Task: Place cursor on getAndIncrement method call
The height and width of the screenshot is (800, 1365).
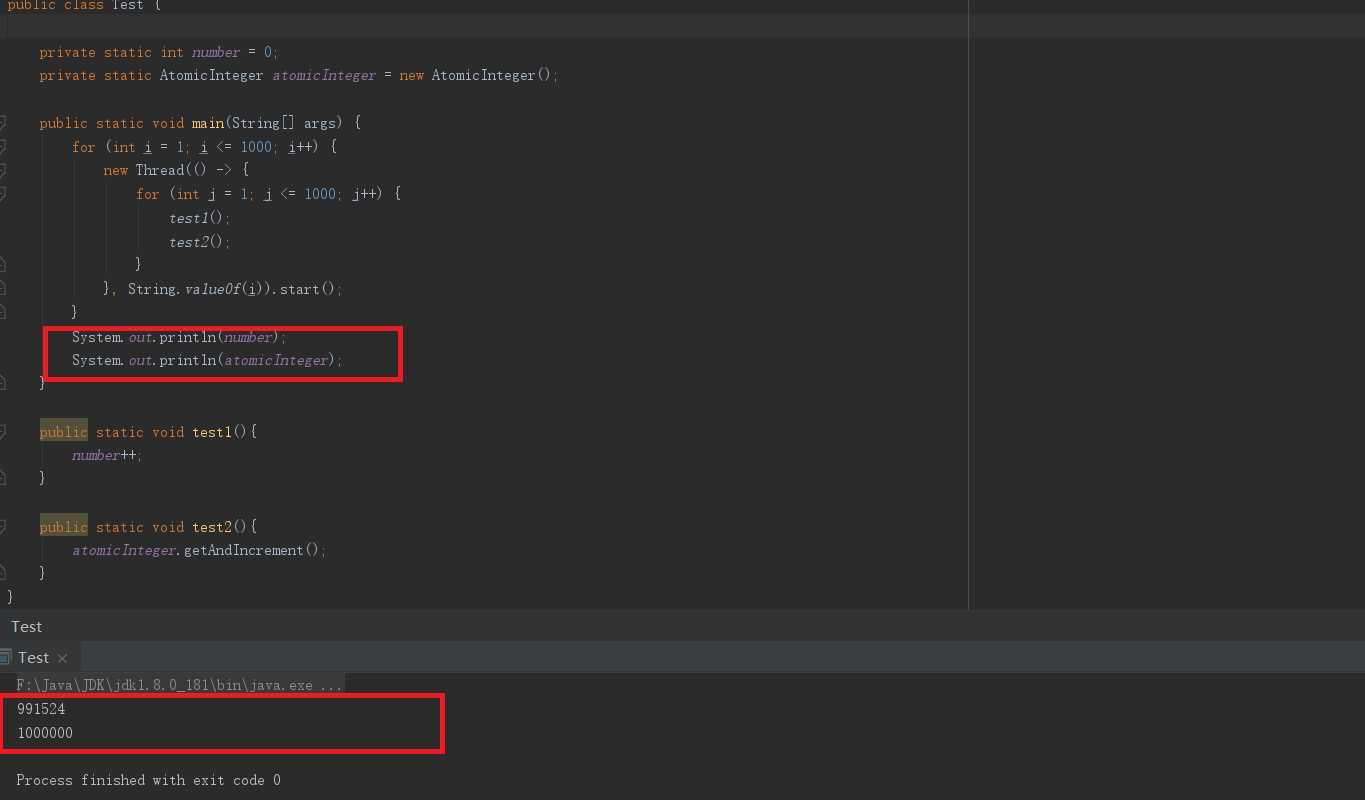Action: coord(243,550)
